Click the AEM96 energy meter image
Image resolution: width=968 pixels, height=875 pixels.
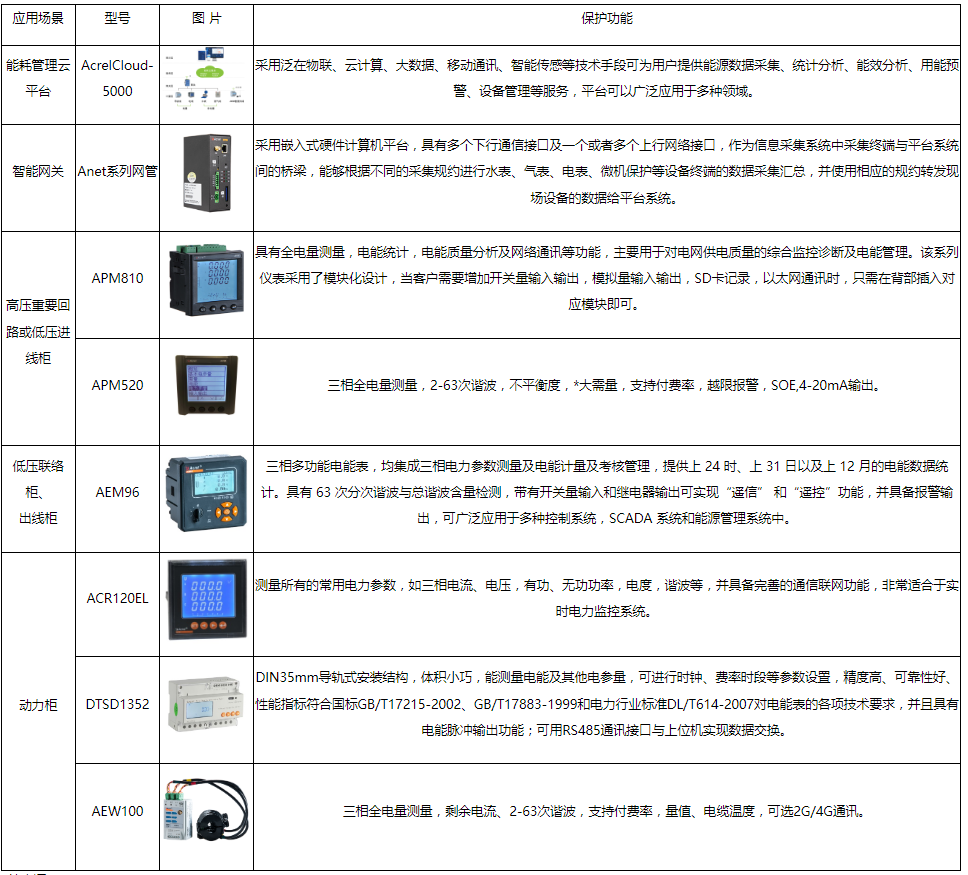(206, 493)
